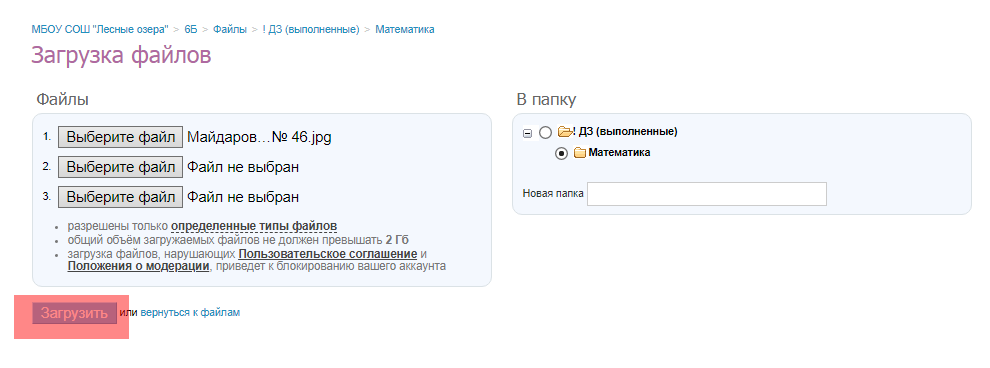The height and width of the screenshot is (368, 990).
Task: Choose file for upload slot 1
Action: (x=121, y=137)
